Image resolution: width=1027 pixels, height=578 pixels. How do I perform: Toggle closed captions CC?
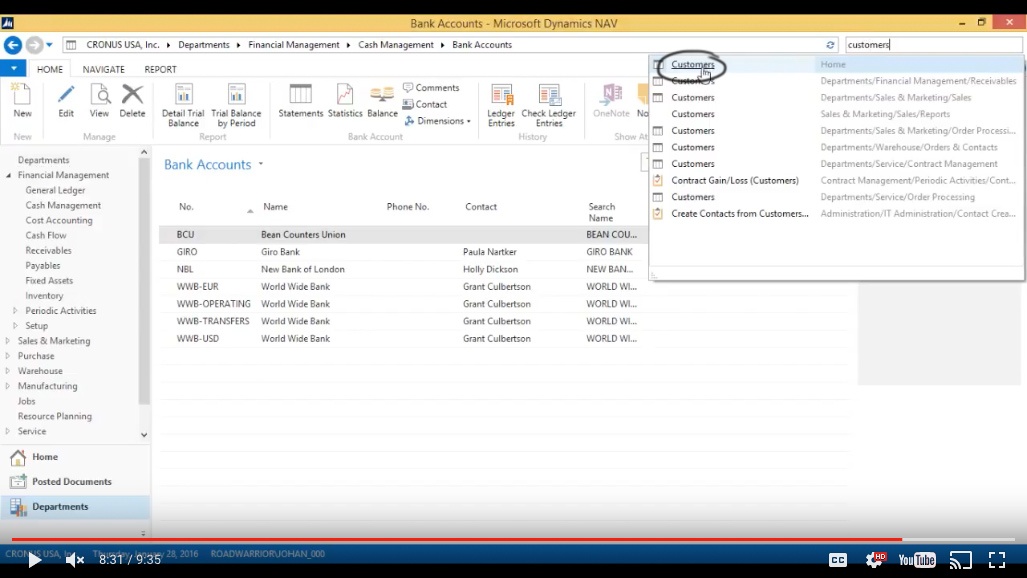click(x=838, y=560)
